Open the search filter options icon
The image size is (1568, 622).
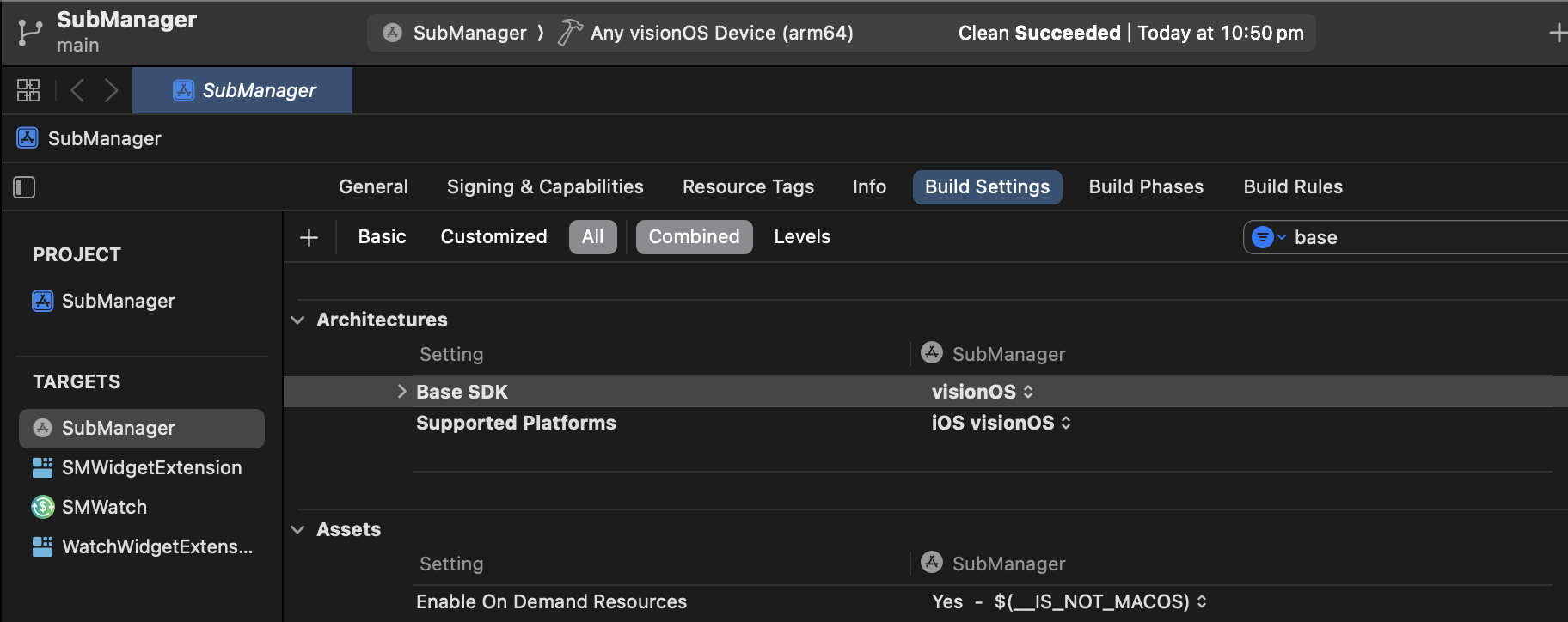point(1268,237)
